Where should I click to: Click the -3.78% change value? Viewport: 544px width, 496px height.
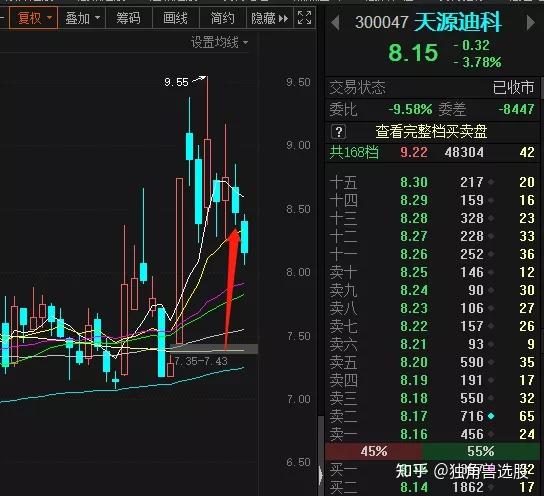477,62
